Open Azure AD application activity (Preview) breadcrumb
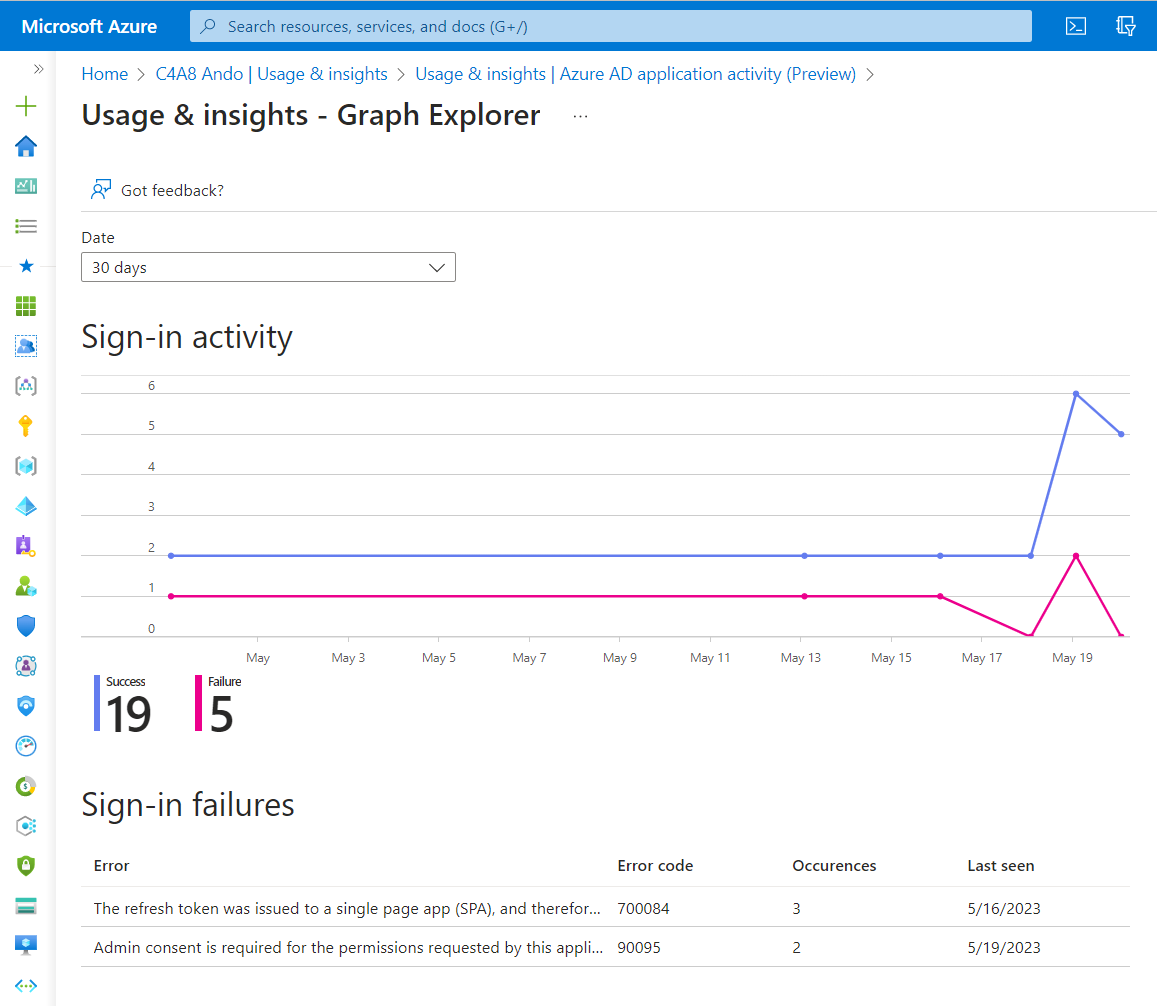The height and width of the screenshot is (1006, 1157). 635,74
